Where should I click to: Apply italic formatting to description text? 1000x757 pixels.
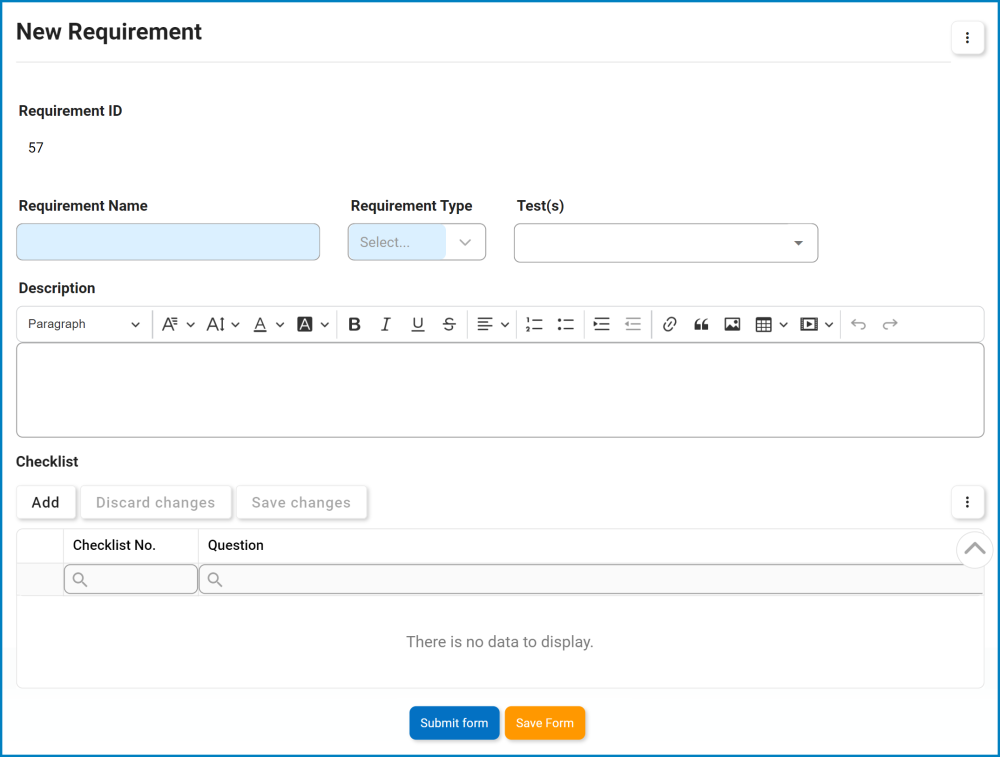(x=386, y=323)
